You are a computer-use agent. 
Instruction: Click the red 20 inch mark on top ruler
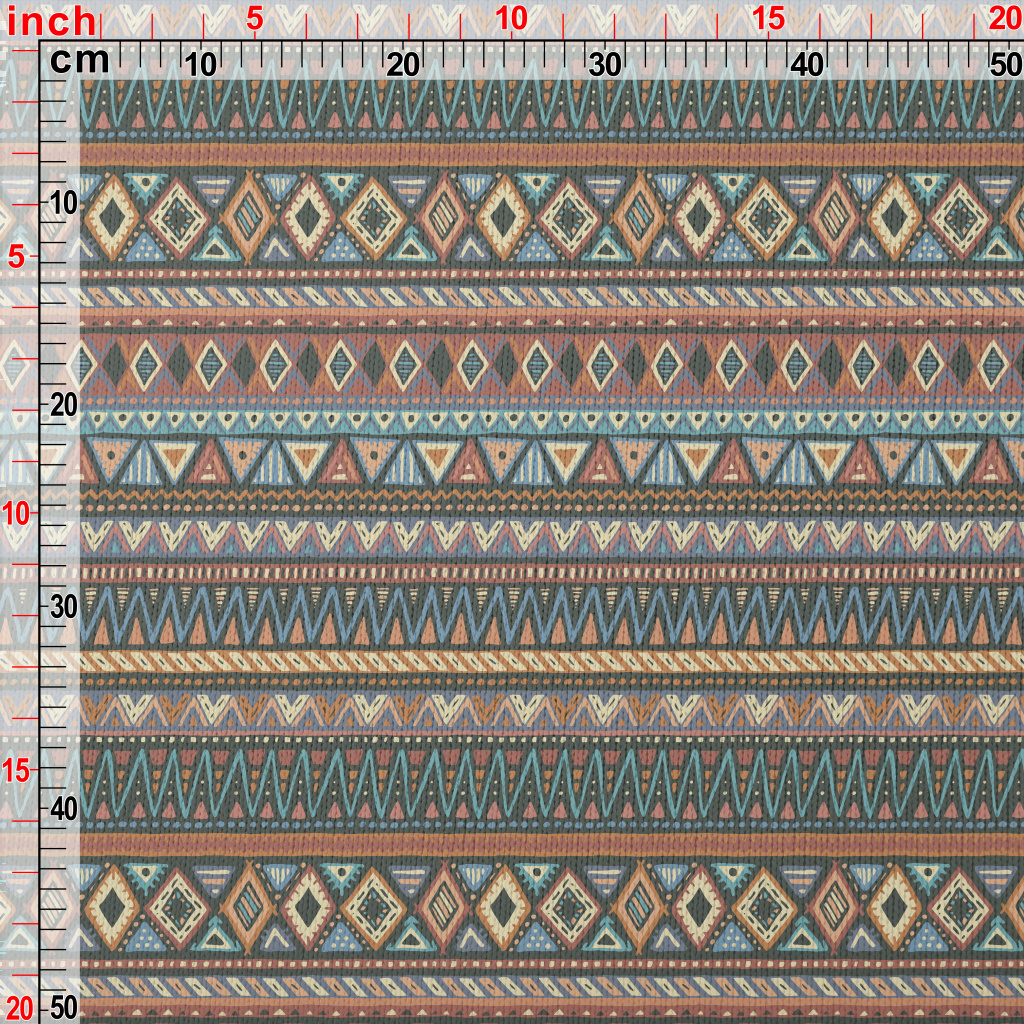click(1004, 18)
